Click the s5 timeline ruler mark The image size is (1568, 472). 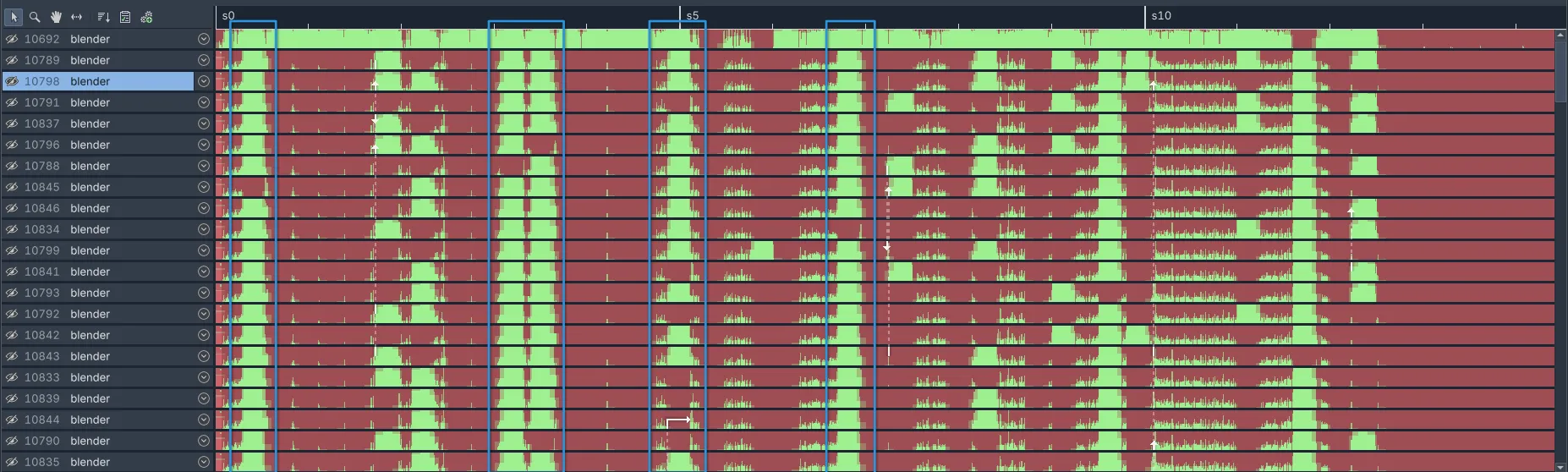[x=692, y=16]
